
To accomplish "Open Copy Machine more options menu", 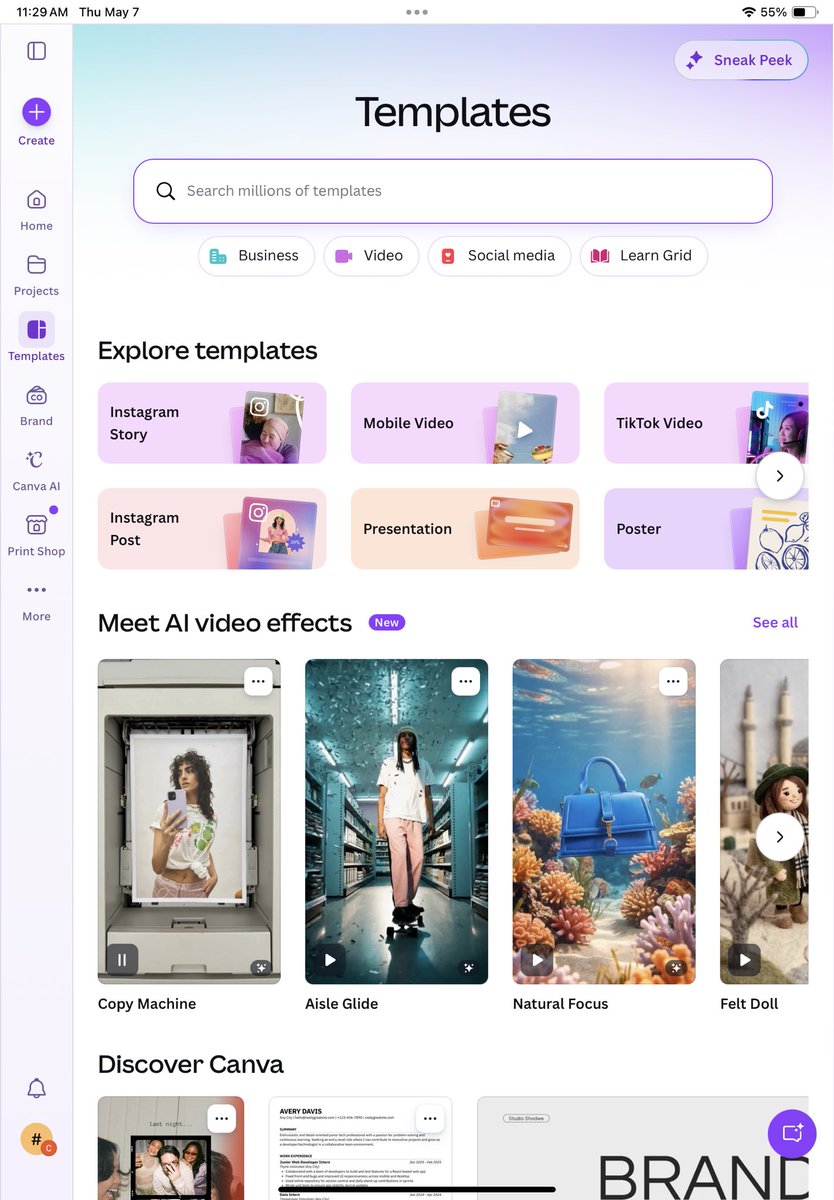I will pyautogui.click(x=258, y=681).
